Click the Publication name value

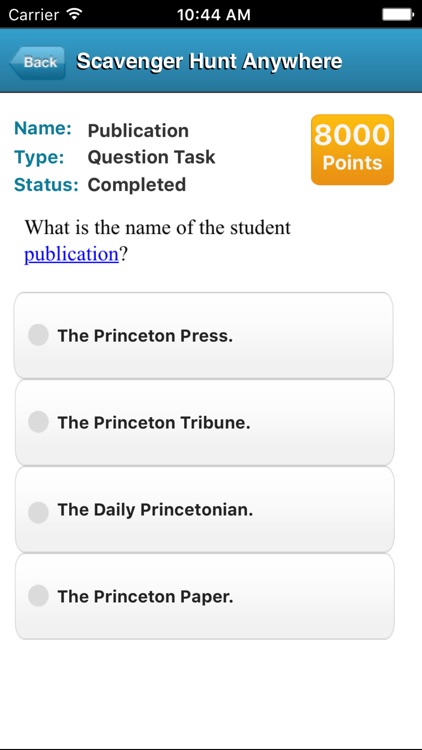138,131
